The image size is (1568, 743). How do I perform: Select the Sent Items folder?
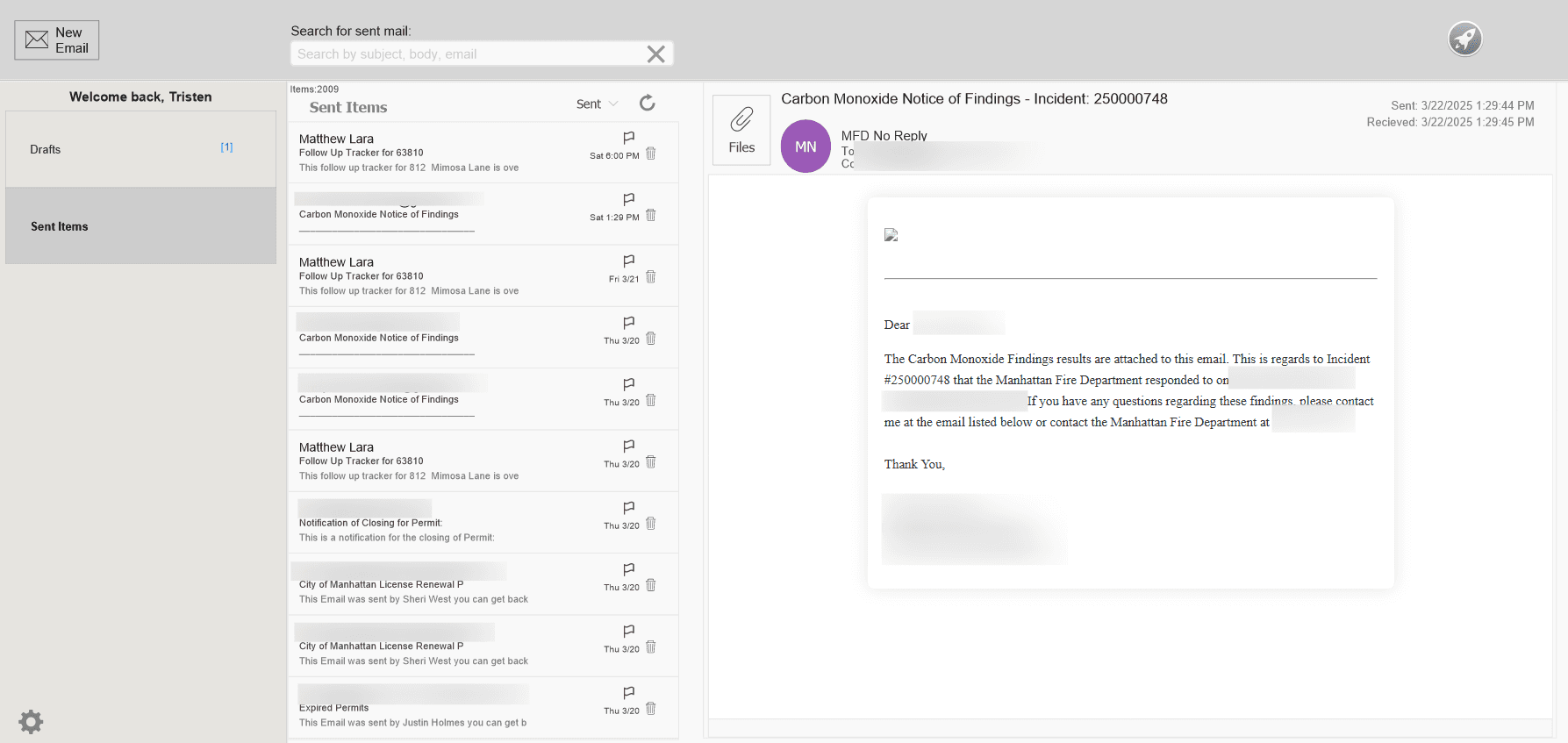click(x=140, y=226)
